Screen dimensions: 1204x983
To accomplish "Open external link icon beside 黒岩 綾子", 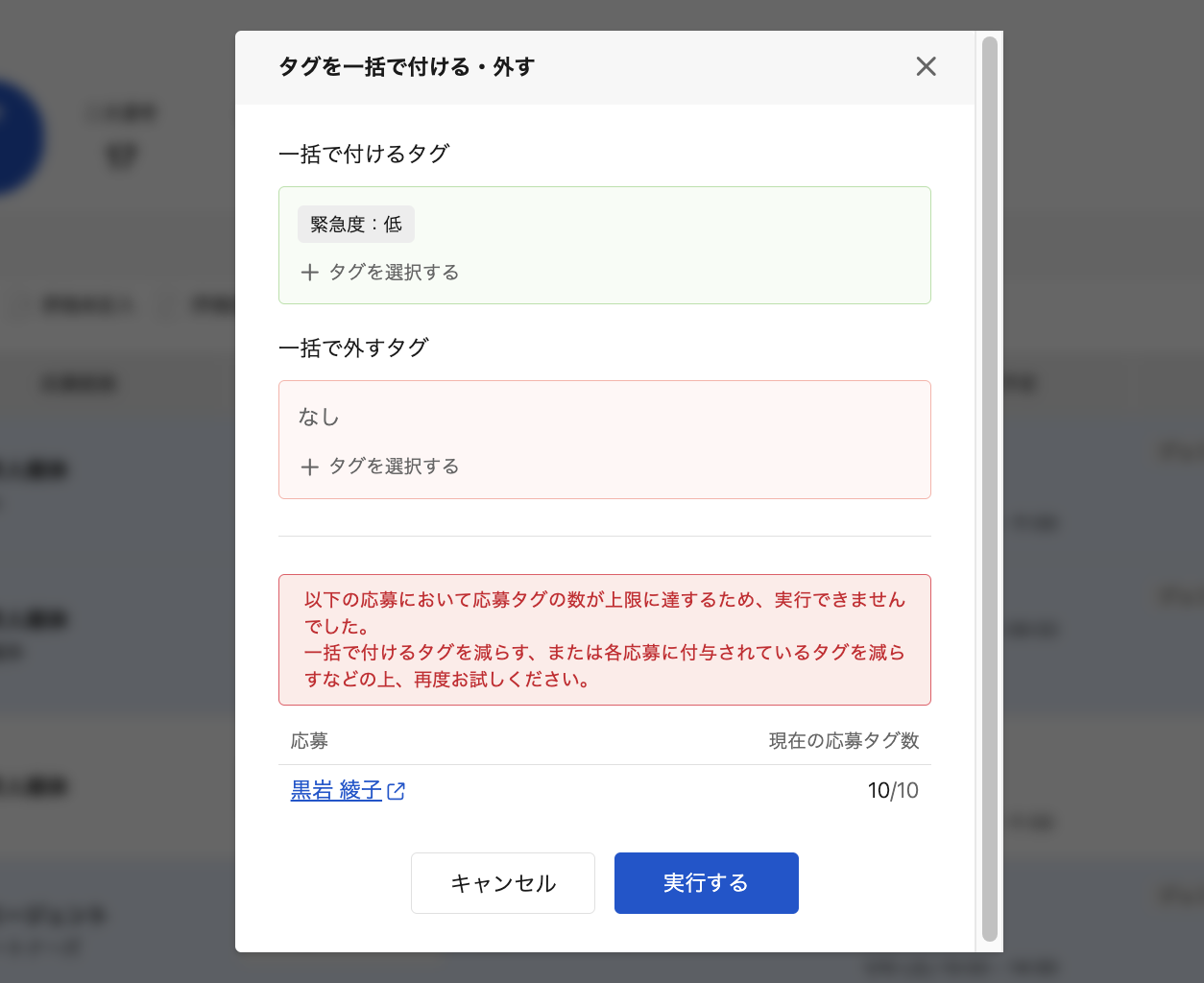I will [x=396, y=791].
